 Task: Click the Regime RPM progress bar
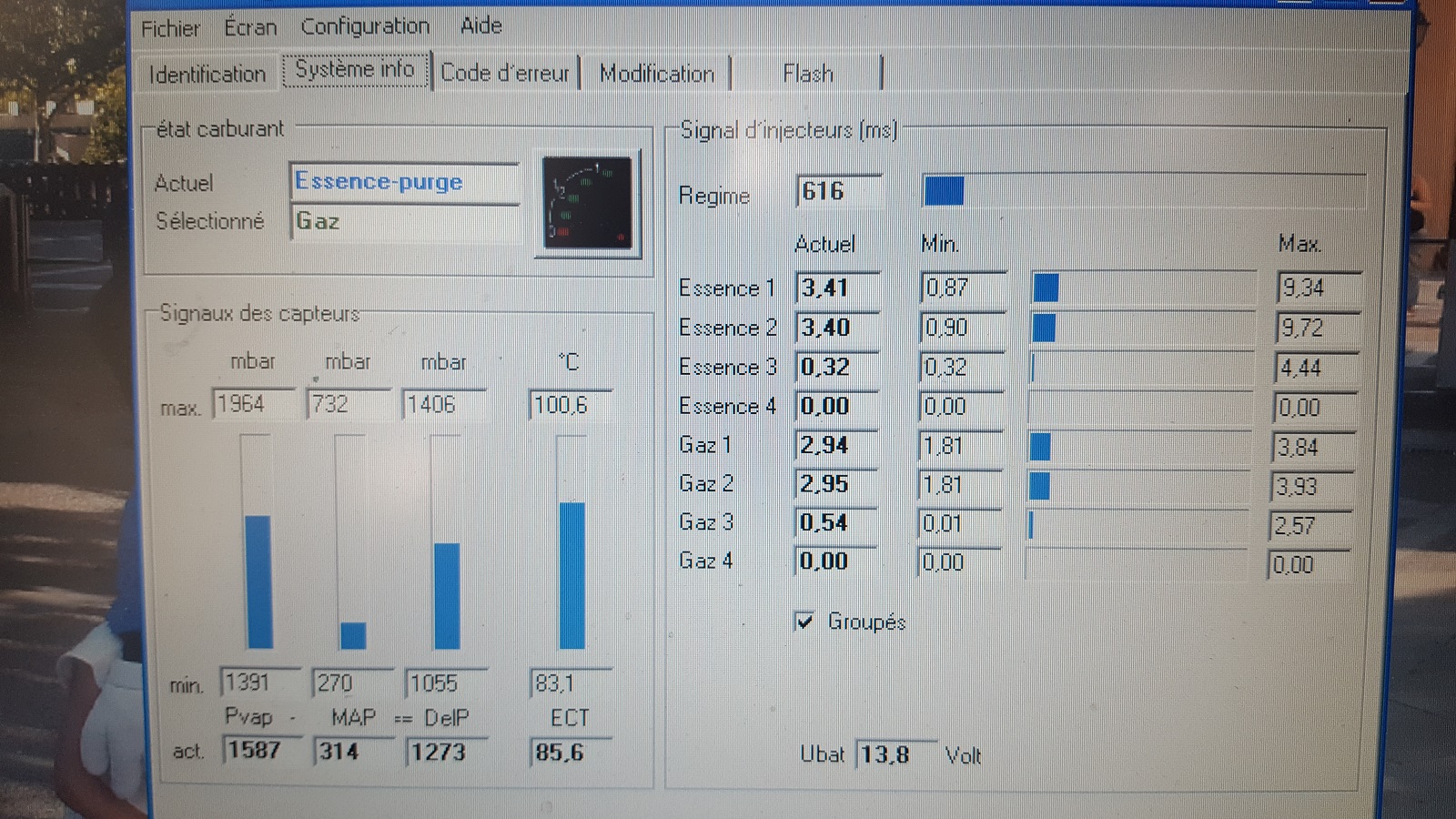coord(1143,191)
